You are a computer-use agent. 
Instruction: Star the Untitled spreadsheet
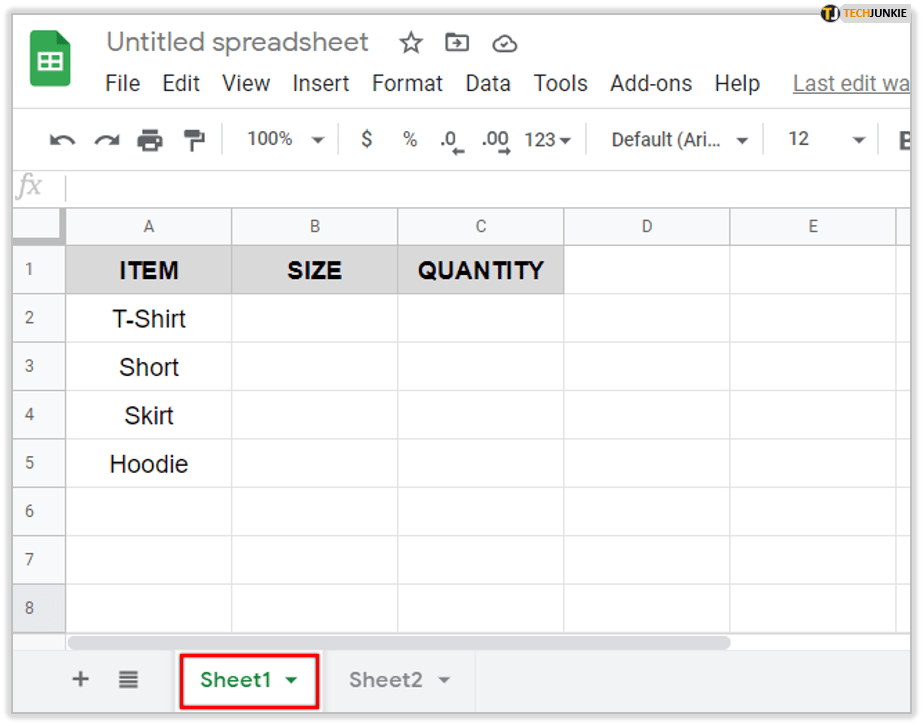click(410, 43)
